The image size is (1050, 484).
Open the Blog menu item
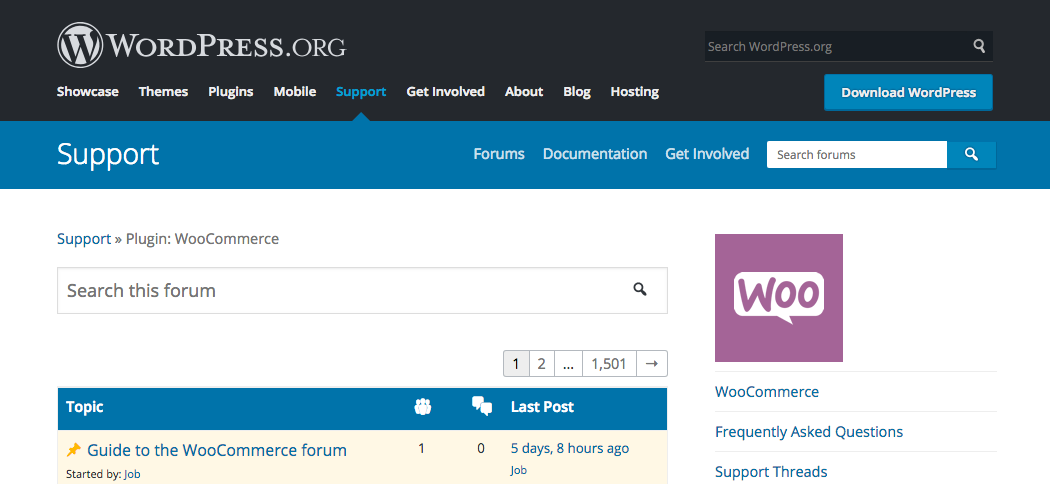click(x=577, y=92)
